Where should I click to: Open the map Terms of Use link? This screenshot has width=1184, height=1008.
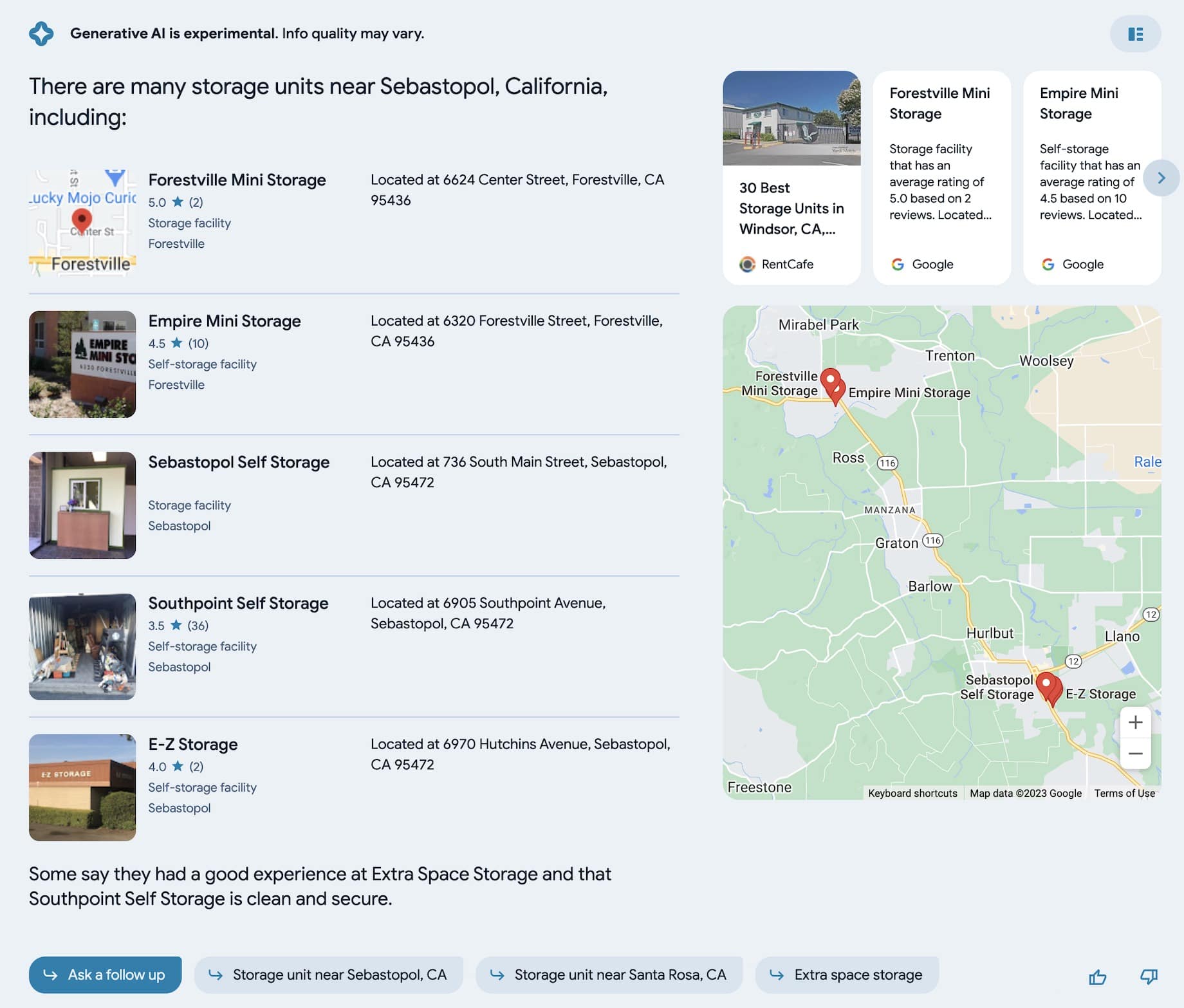coord(1124,793)
